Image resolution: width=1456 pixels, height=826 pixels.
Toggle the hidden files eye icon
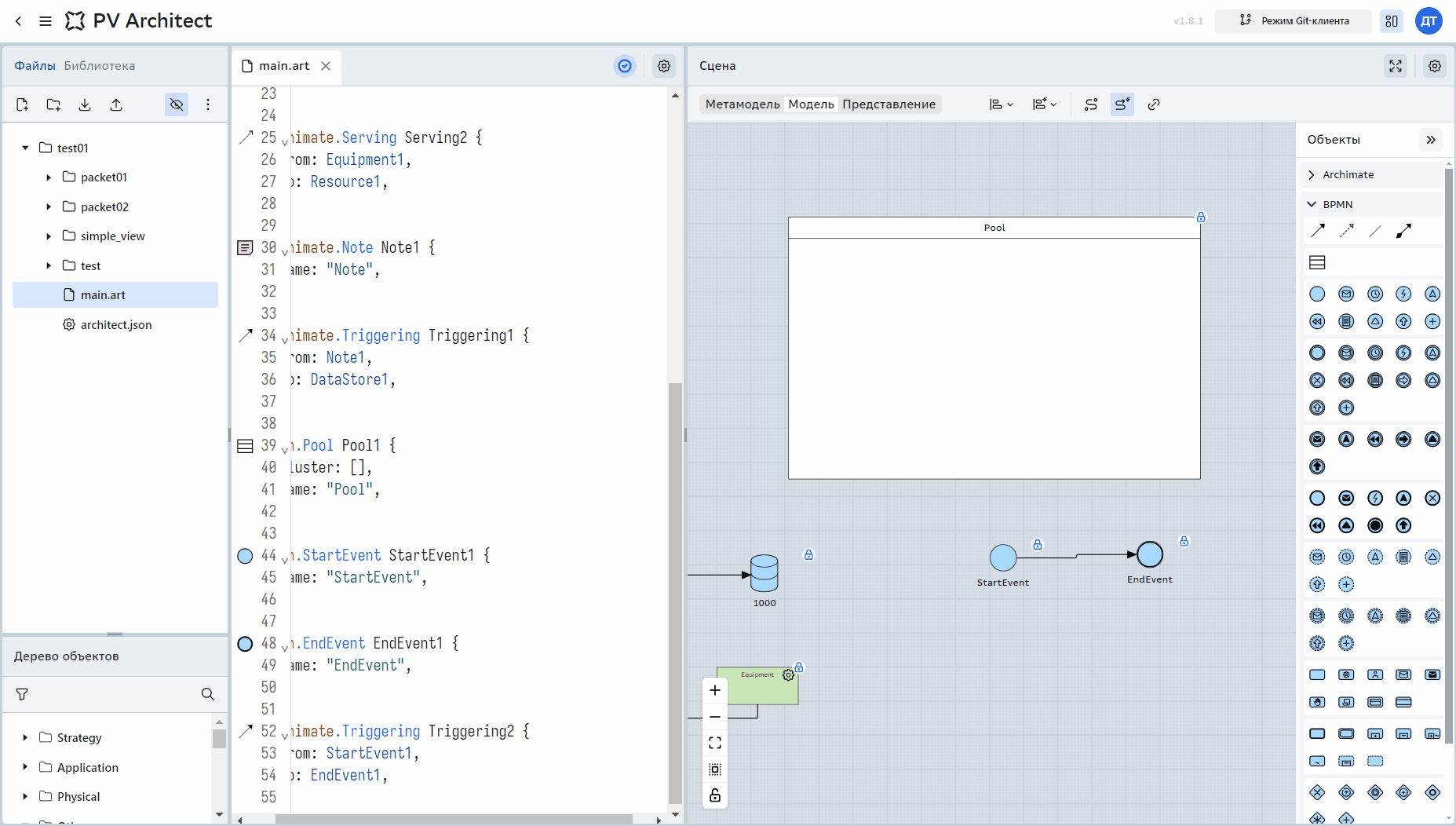point(177,104)
